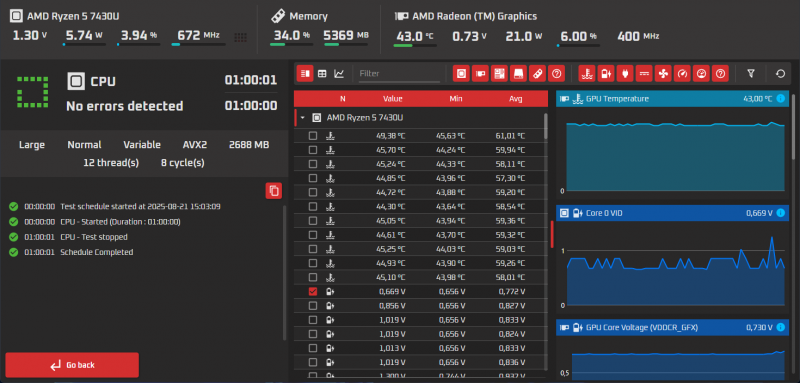Screen dimensions: 800x383
Task: Enable graph checkbox for 0,856 V row
Action: pos(313,305)
